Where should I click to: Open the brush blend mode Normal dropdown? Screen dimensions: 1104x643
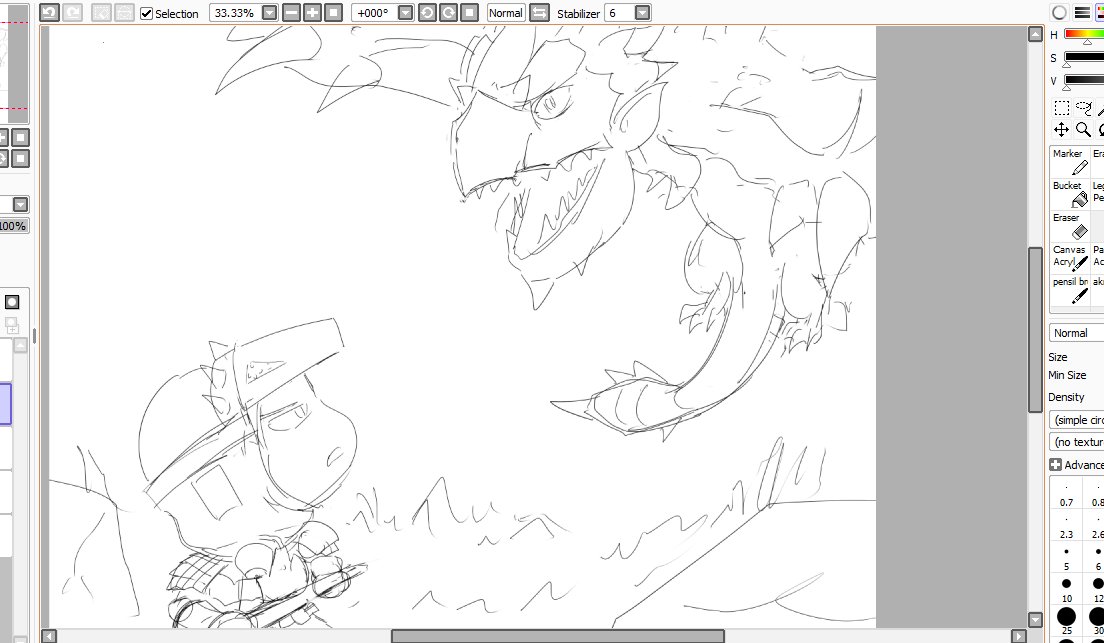click(x=1077, y=333)
